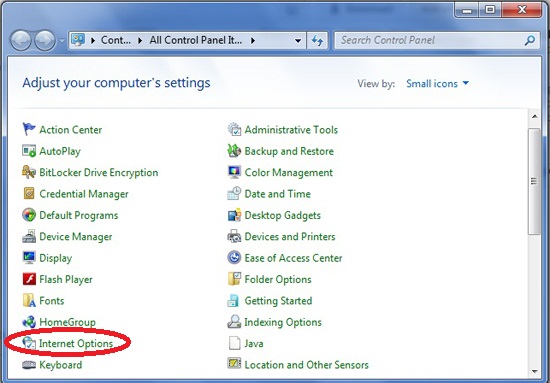Select the Cont... breadcrumb segment
The width and height of the screenshot is (550, 383).
click(116, 40)
